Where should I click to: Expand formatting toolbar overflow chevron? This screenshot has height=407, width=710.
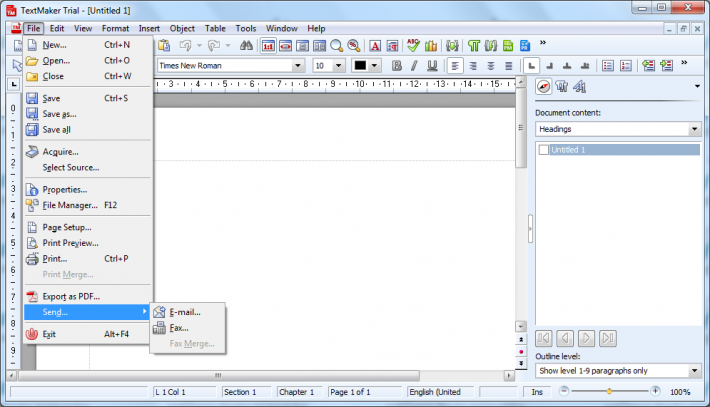pyautogui.click(x=684, y=62)
